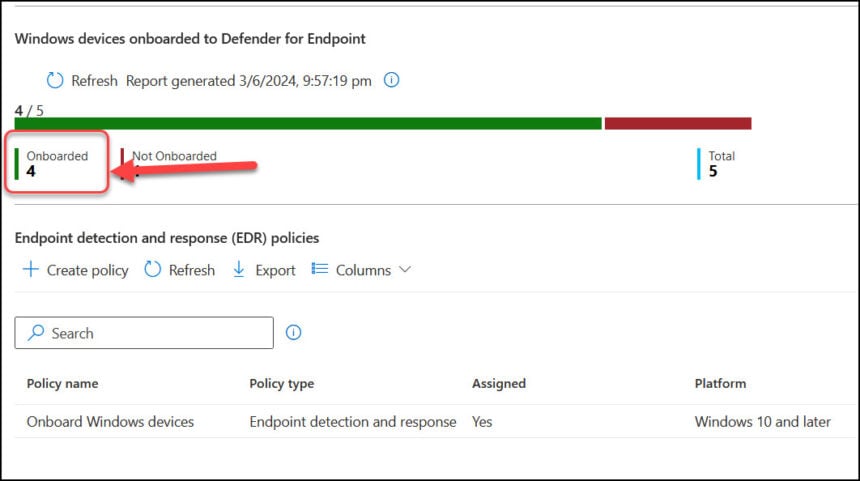Viewport: 860px width, 481px height.
Task: Click the red not-onboarded bar segment
Action: [x=678, y=123]
